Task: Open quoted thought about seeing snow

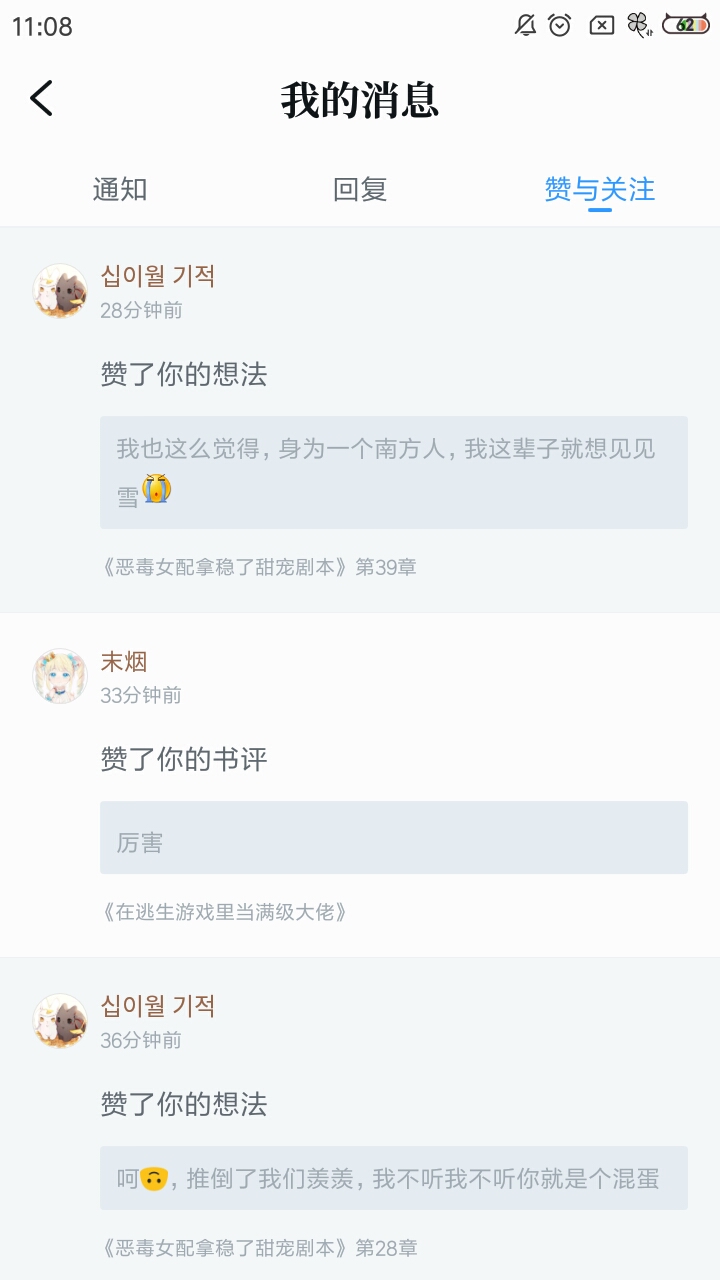Action: [x=393, y=472]
